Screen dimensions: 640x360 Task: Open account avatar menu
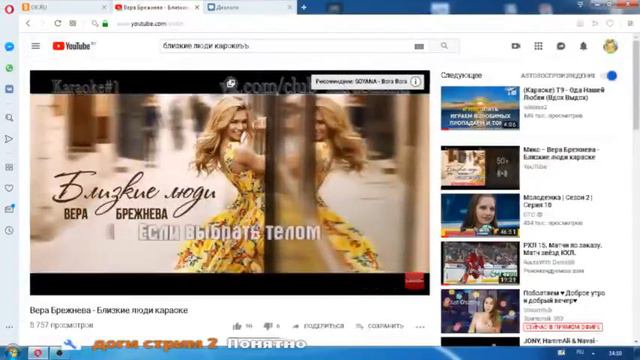coord(610,46)
